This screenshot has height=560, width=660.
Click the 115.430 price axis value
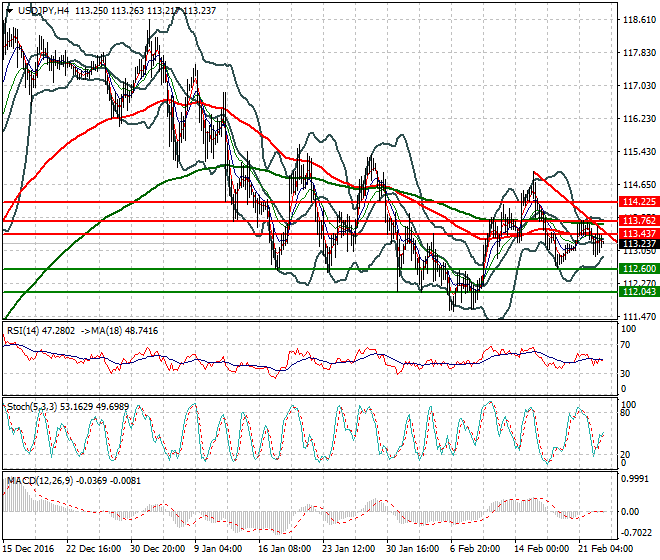(x=639, y=152)
